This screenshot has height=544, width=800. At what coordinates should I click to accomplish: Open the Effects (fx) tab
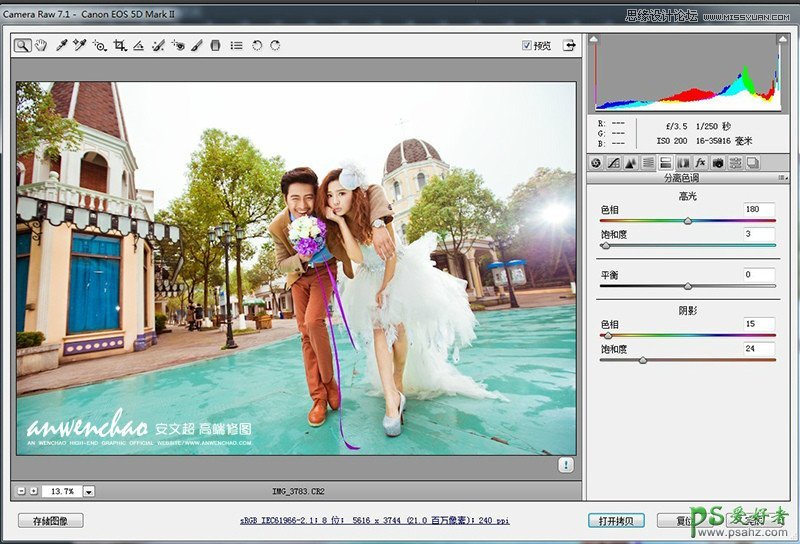point(700,162)
